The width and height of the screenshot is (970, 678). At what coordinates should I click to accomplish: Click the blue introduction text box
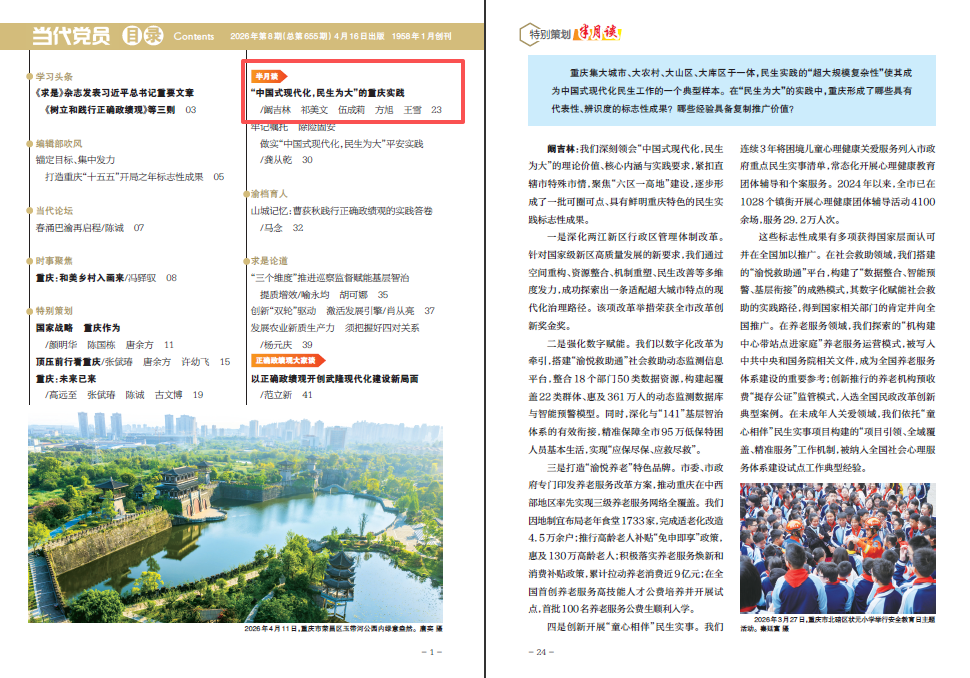click(731, 90)
